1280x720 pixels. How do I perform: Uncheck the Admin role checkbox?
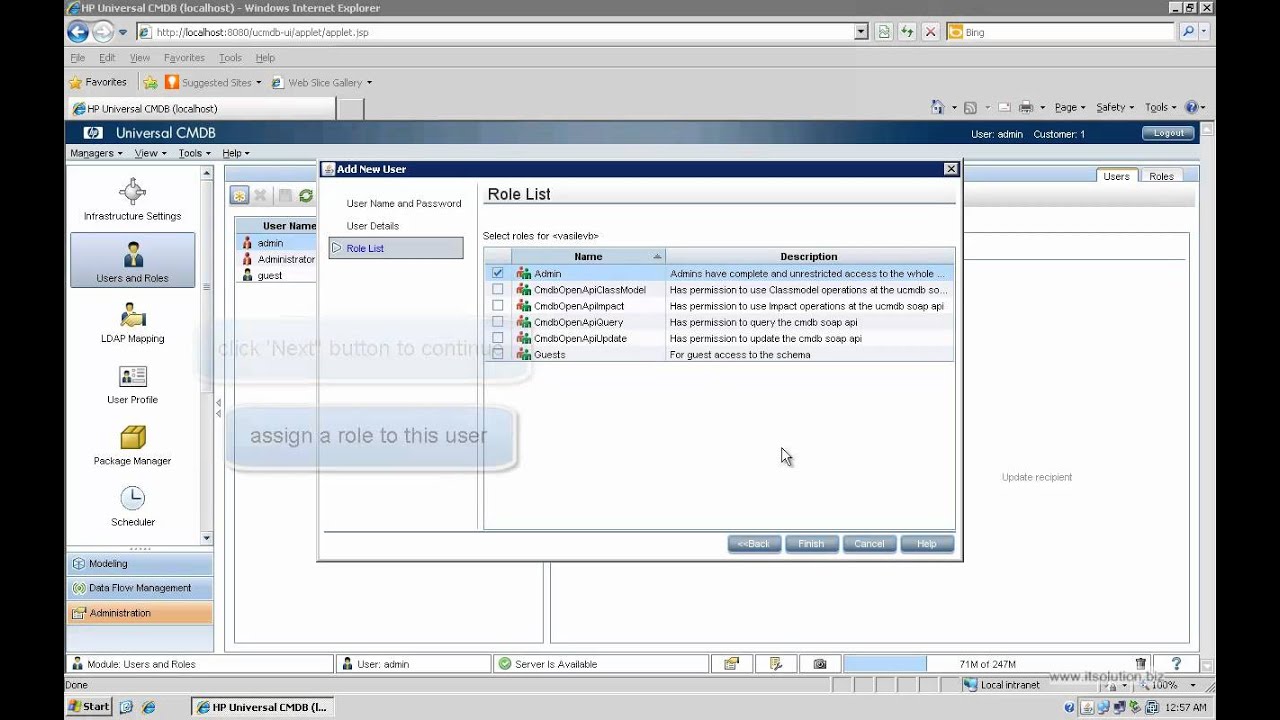[x=497, y=273]
